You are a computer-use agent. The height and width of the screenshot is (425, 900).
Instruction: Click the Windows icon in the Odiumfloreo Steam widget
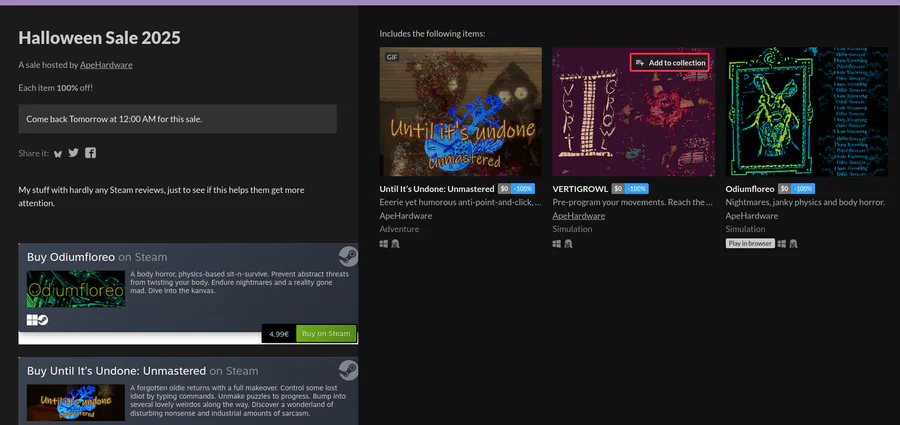tap(32, 320)
